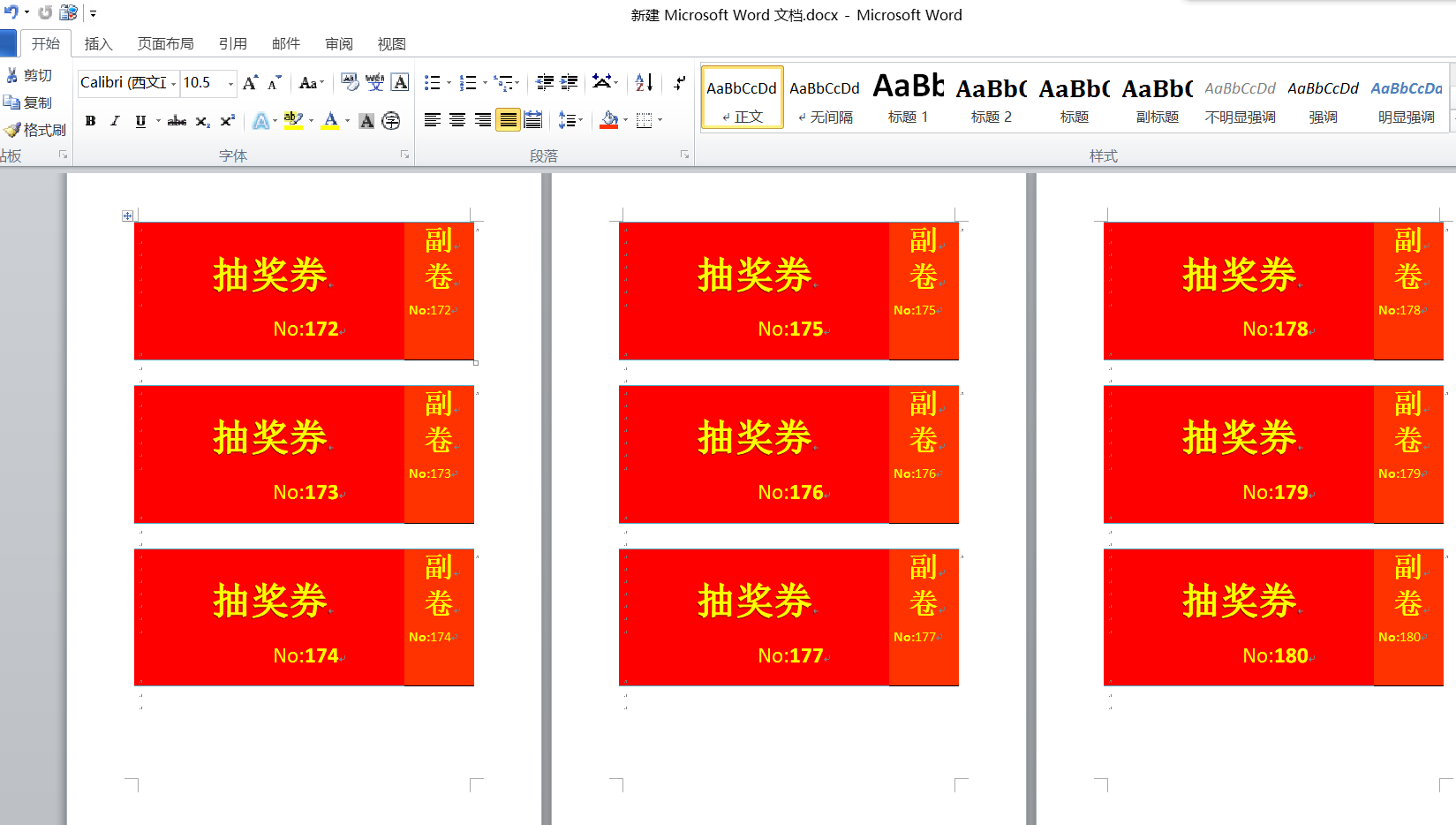Switch to the 引用 (References) tab
The height and width of the screenshot is (825, 1456).
232,44
